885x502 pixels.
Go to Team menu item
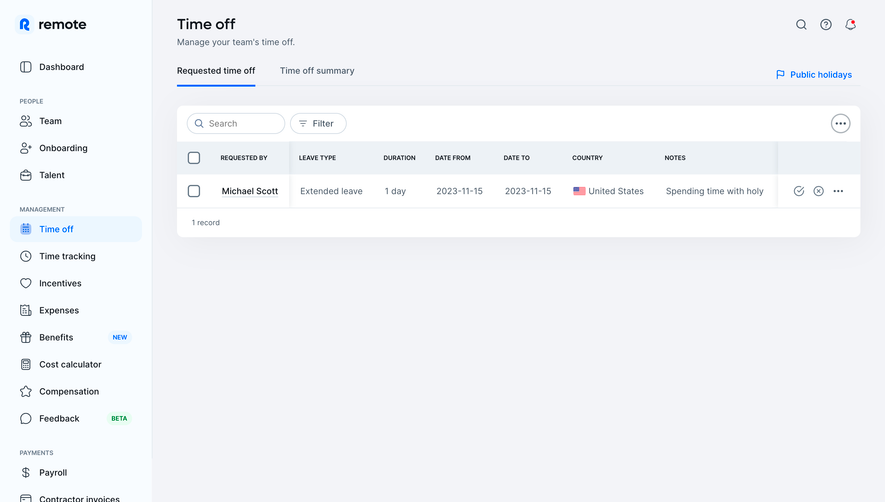click(x=76, y=121)
